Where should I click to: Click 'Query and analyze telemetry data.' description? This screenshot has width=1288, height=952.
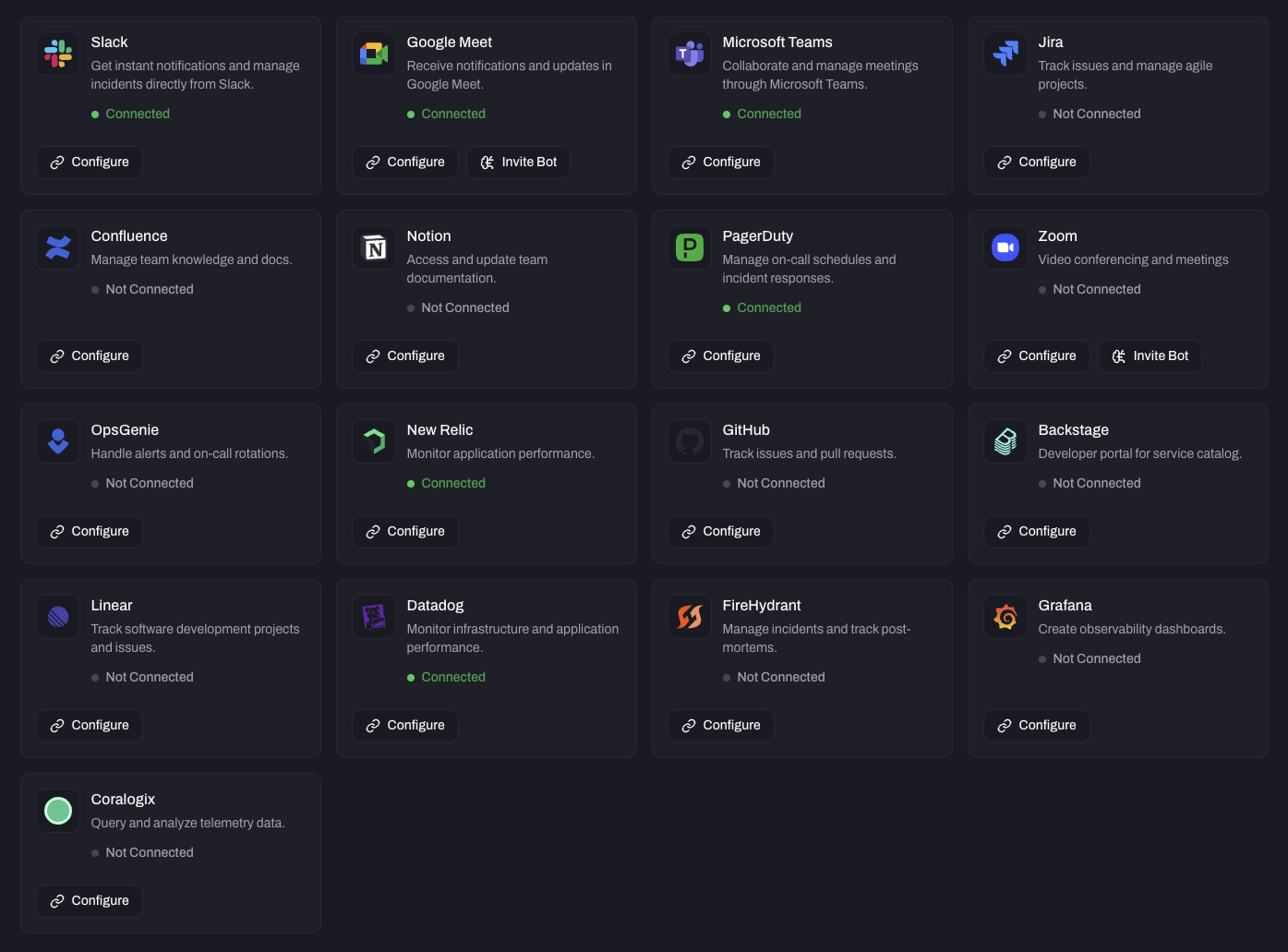[188, 824]
